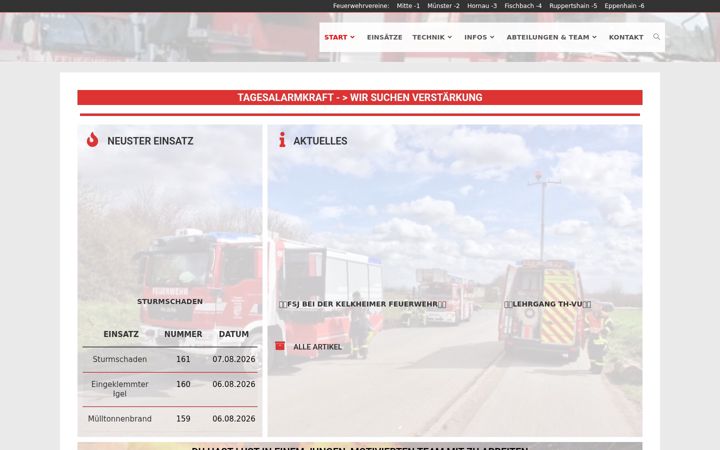Follow the Eppenhain -6 link

click(x=624, y=6)
